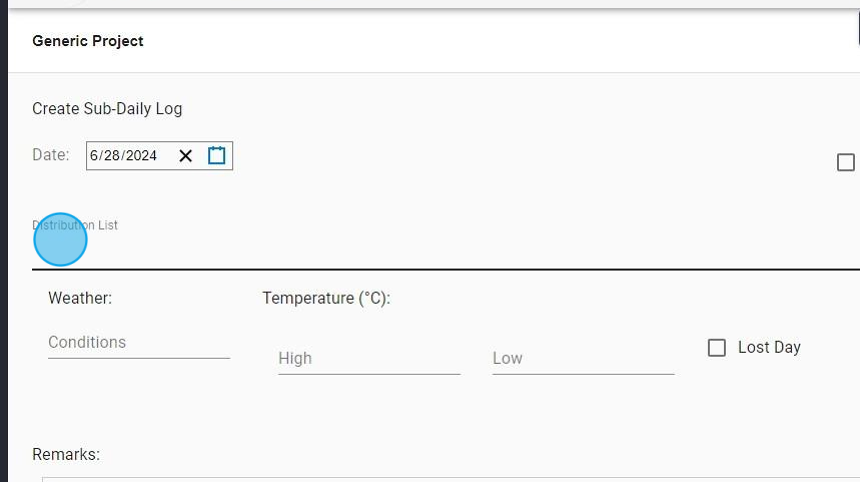Screen dimensions: 860x482
Task: Enable the Lost Day checkbox
Action: [x=717, y=348]
